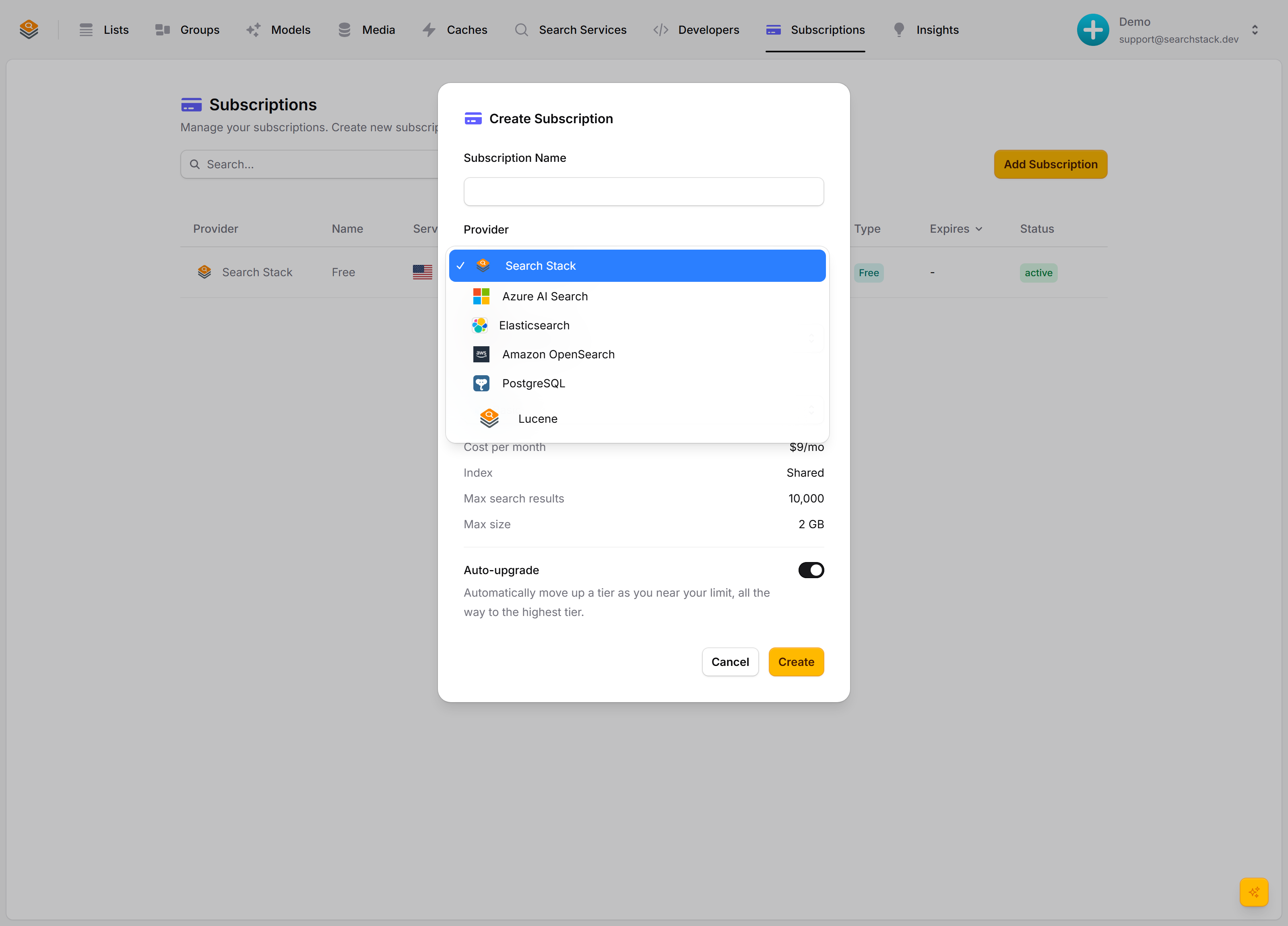Click the Free name cell in table
The image size is (1288, 926).
(343, 272)
